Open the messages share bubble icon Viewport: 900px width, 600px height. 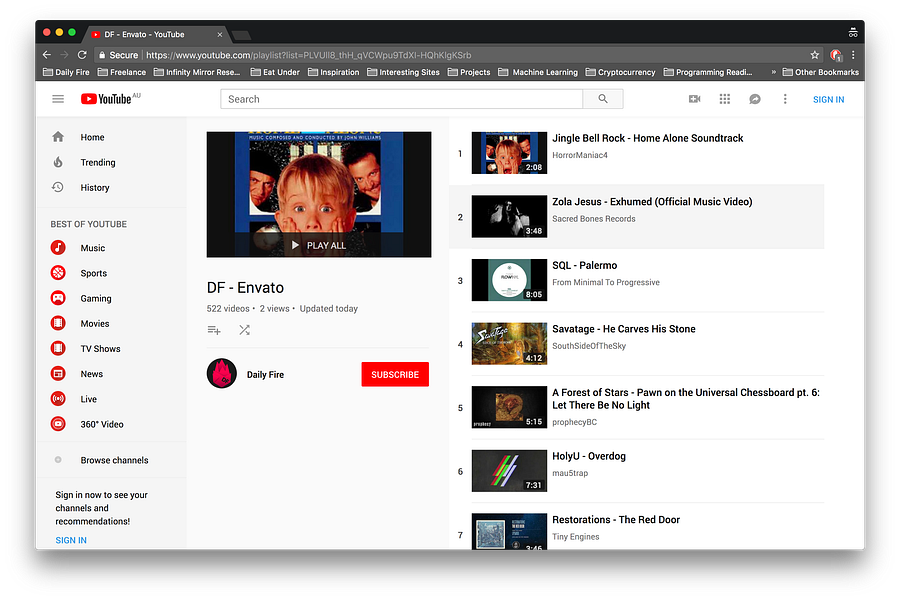coord(755,99)
